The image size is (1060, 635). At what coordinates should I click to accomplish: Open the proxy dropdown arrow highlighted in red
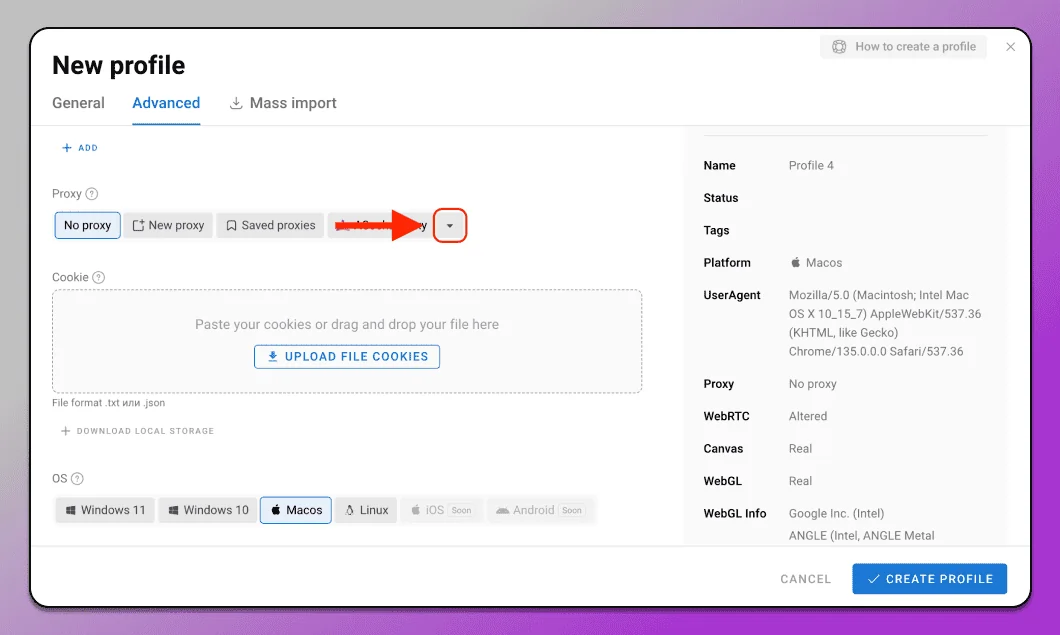tap(450, 226)
